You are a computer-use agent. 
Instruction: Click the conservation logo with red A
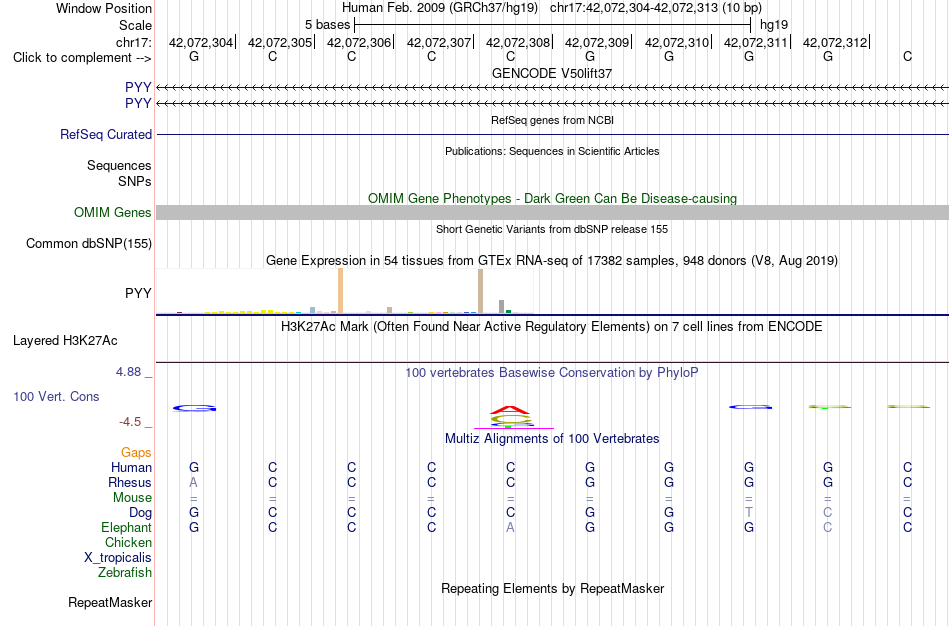[x=511, y=417]
